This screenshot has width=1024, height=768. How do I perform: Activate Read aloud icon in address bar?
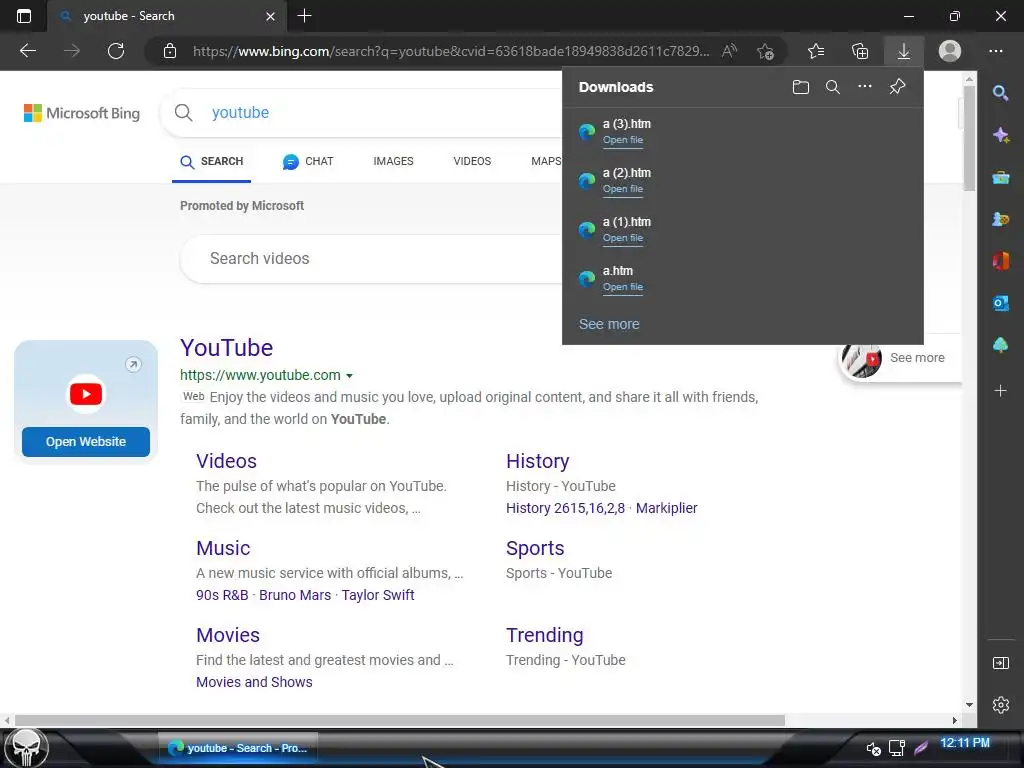[x=729, y=51]
